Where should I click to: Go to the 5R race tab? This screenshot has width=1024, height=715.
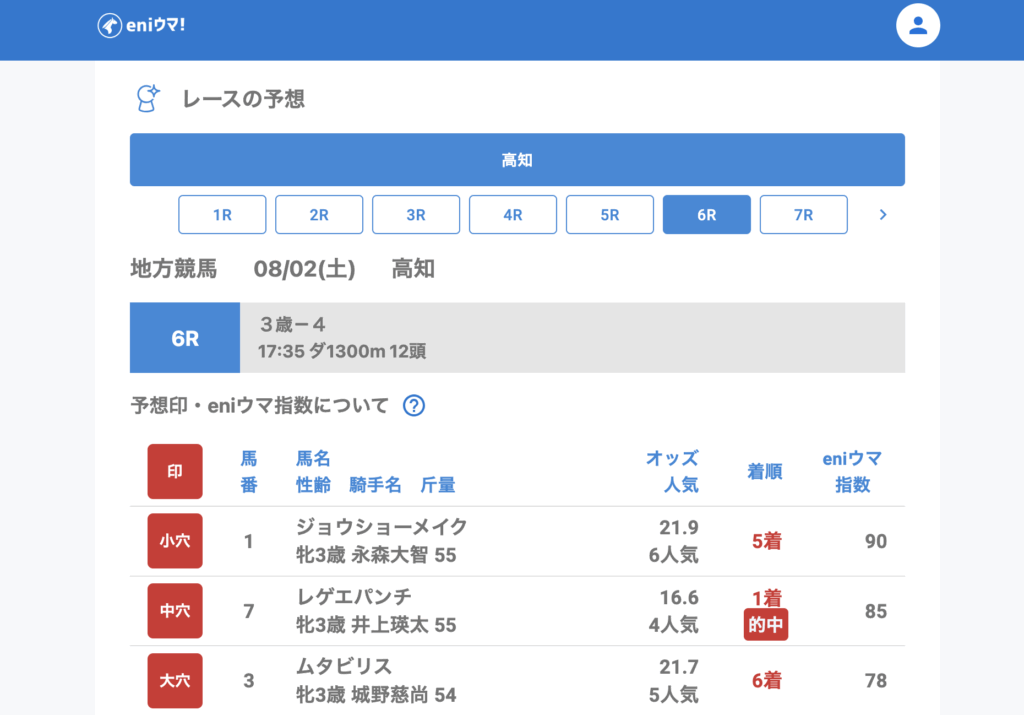[610, 214]
